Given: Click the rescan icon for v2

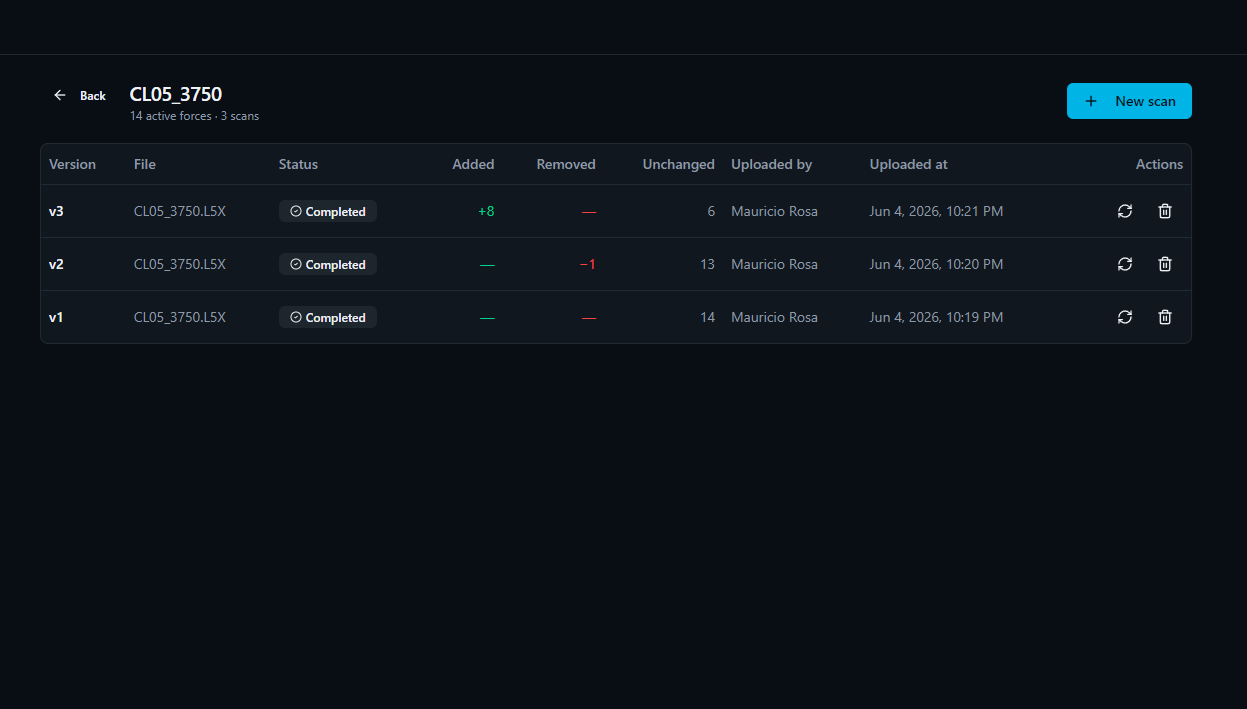Looking at the screenshot, I should [1125, 264].
